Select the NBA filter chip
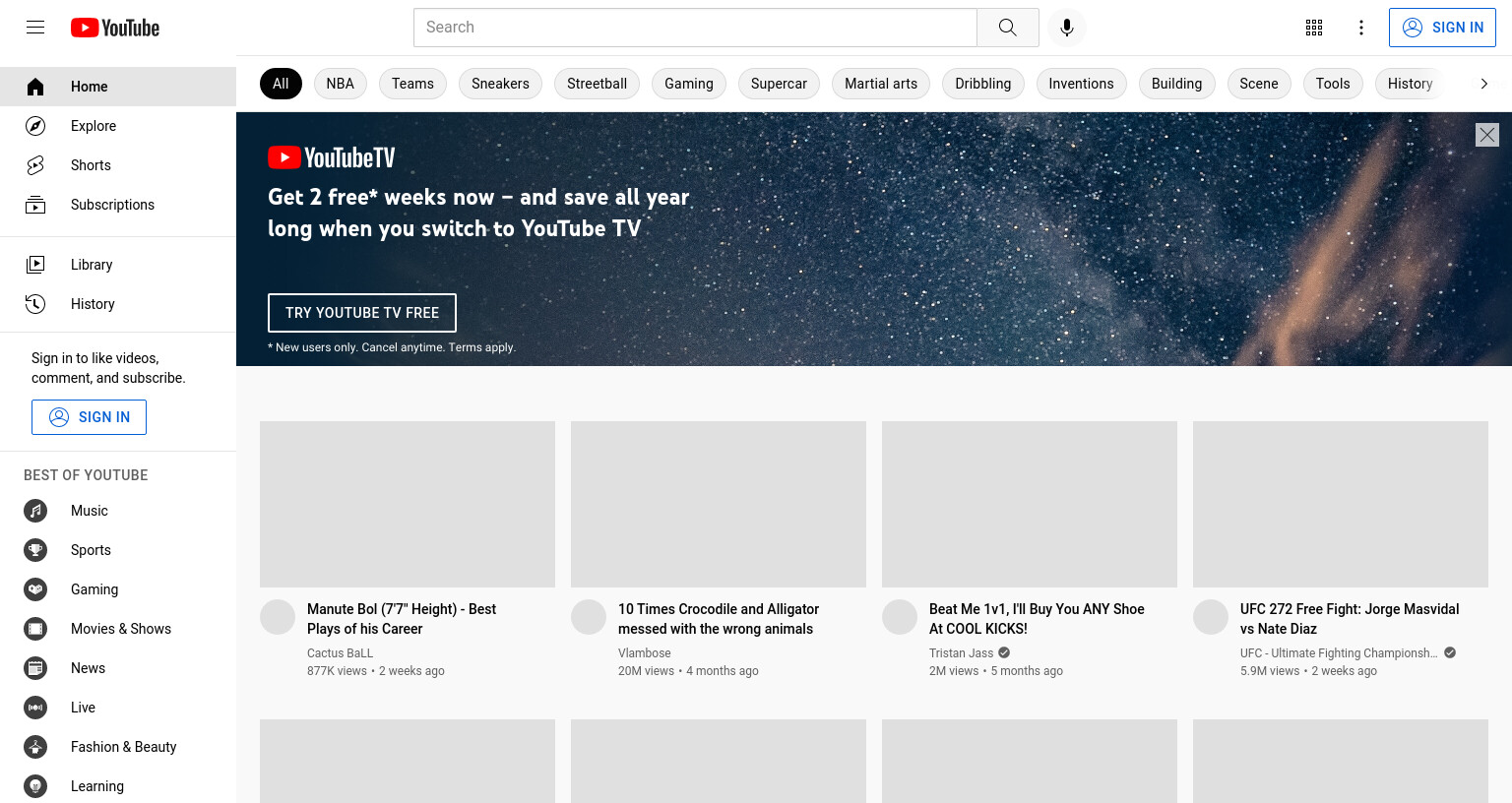Image resolution: width=1512 pixels, height=803 pixels. (x=341, y=84)
